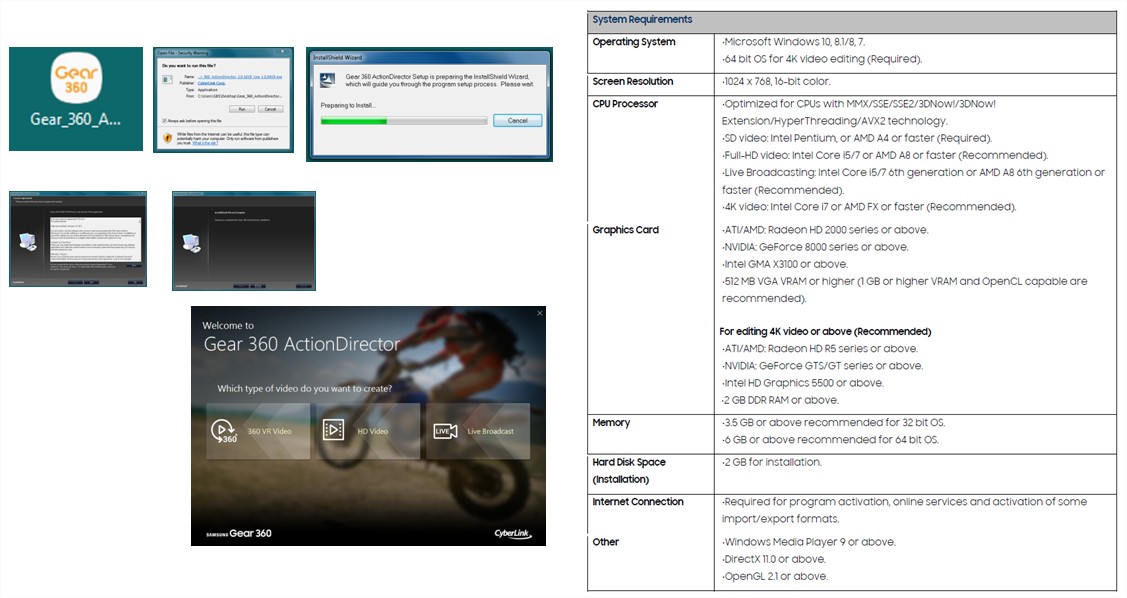
Task: Click 'Full-HD video: Intel Core i5/7' line
Action: [x=885, y=155]
